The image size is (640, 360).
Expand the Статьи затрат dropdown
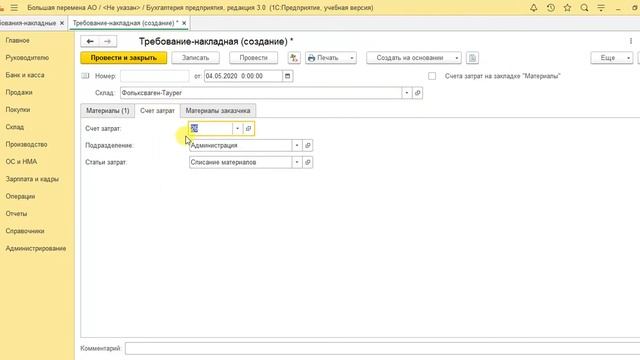pos(297,162)
